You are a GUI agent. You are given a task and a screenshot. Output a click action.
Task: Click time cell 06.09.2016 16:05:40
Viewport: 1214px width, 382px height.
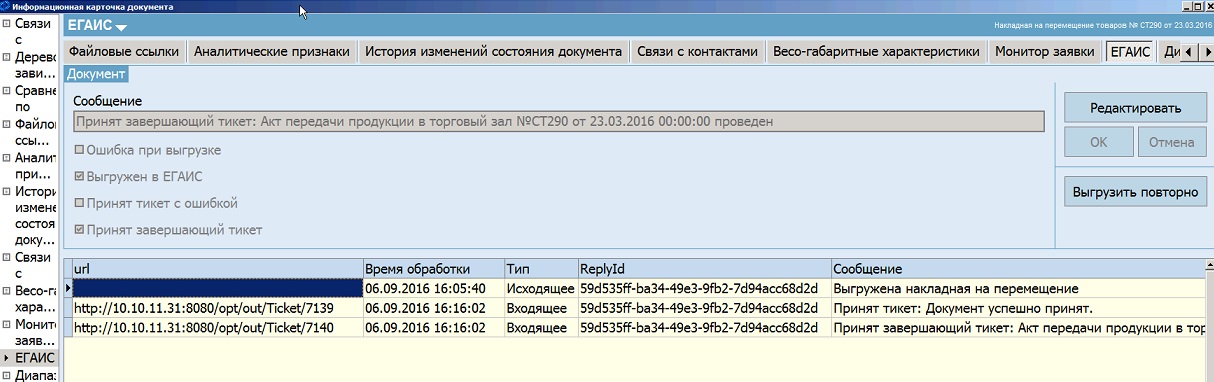tap(433, 288)
